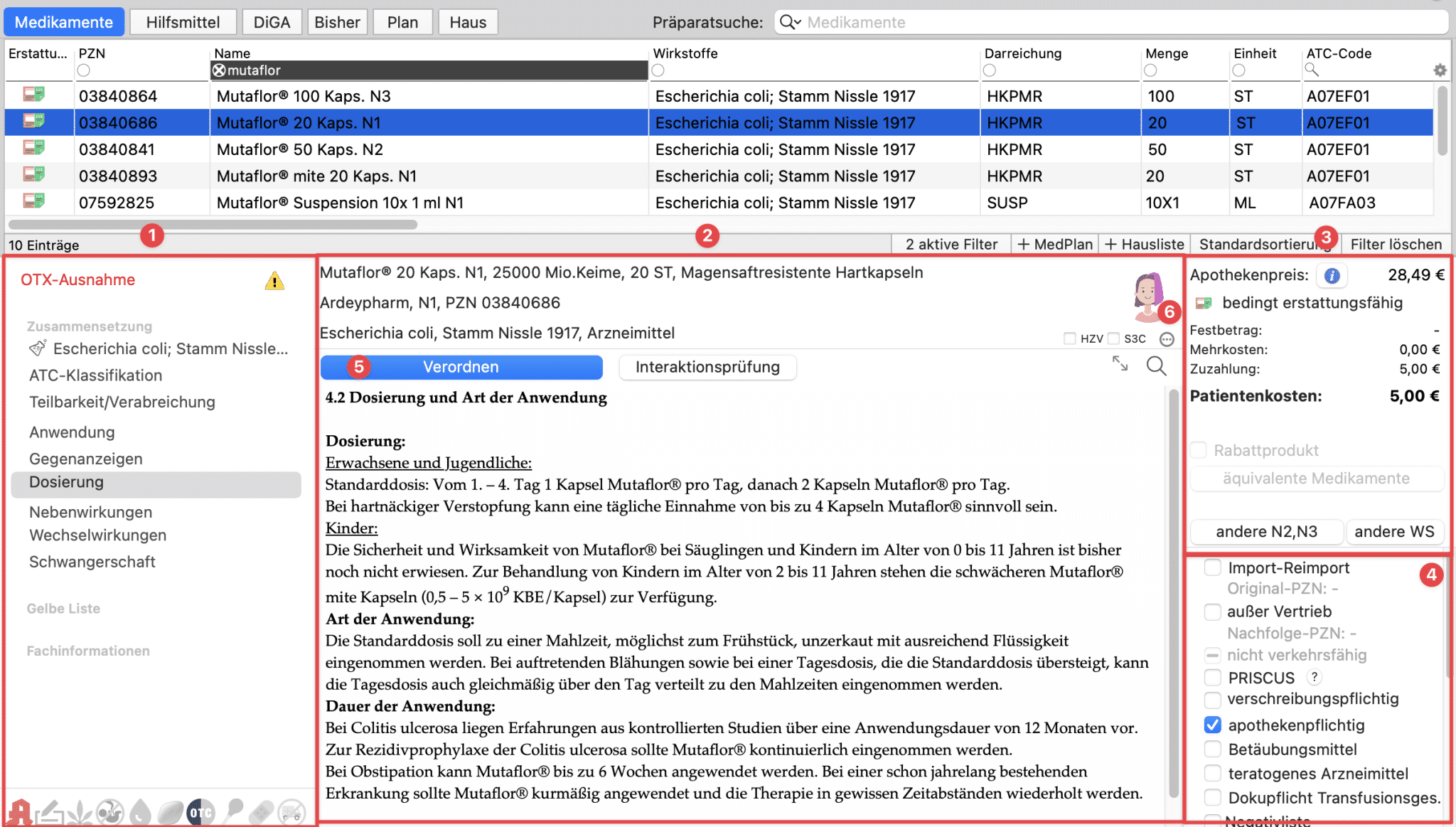This screenshot has height=827, width=1456.
Task: Click the crossed-out ambulance icon at the bottom
Action: [291, 812]
